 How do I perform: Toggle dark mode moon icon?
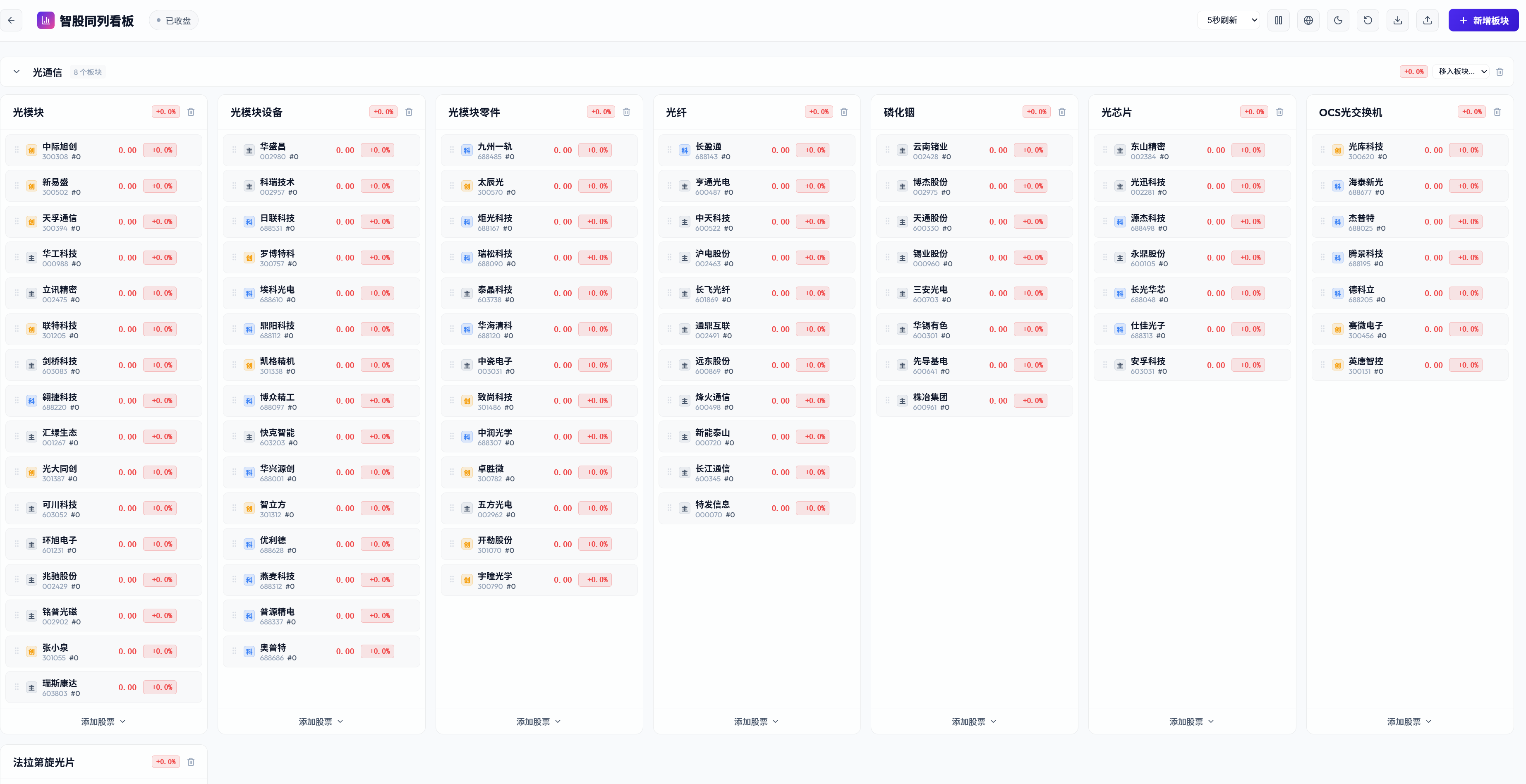click(1338, 20)
